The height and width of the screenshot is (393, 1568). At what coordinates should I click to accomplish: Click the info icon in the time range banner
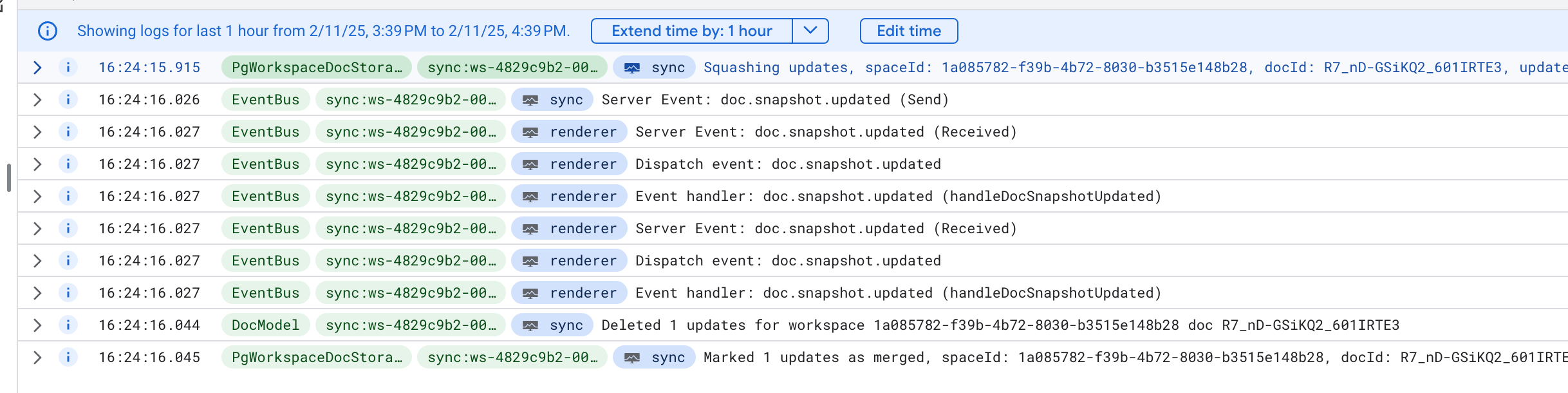[x=48, y=31]
